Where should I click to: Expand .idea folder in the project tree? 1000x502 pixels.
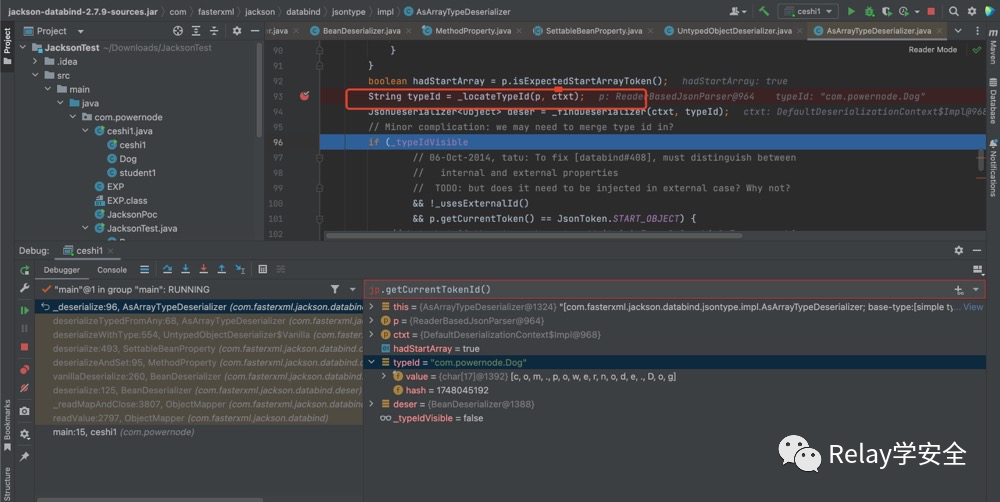pos(35,61)
